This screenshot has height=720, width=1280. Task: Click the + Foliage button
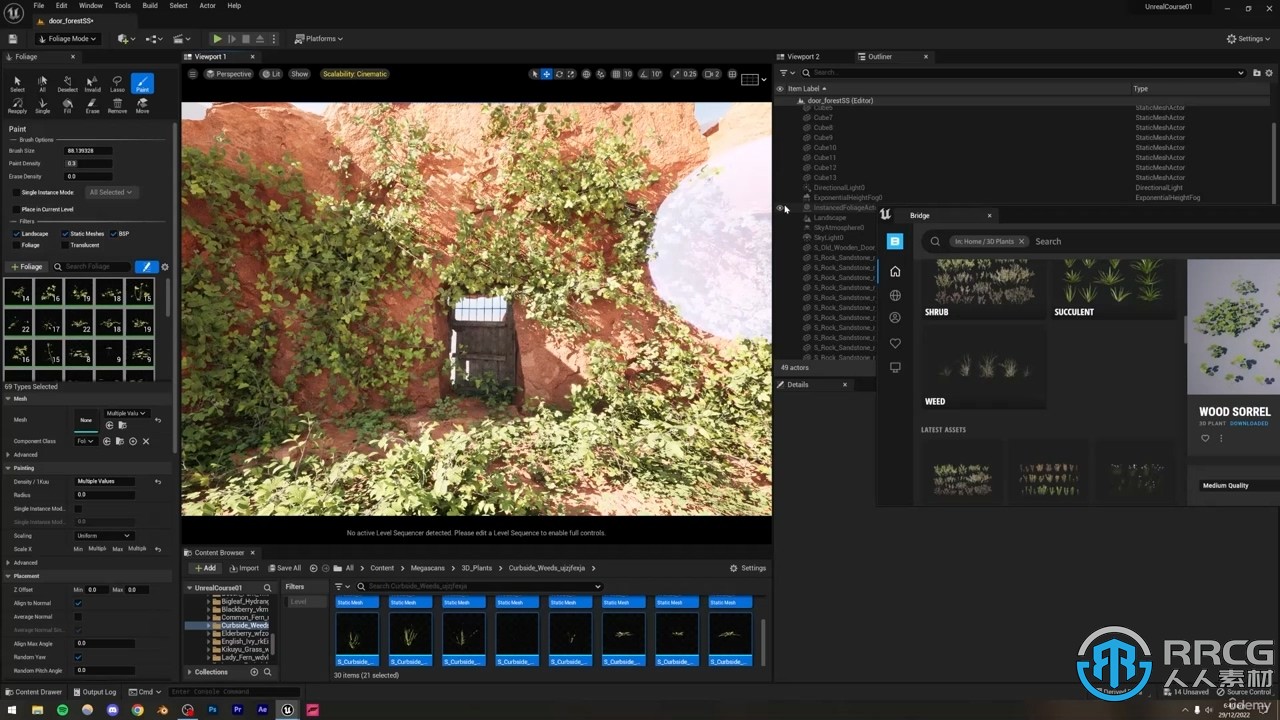(27, 267)
